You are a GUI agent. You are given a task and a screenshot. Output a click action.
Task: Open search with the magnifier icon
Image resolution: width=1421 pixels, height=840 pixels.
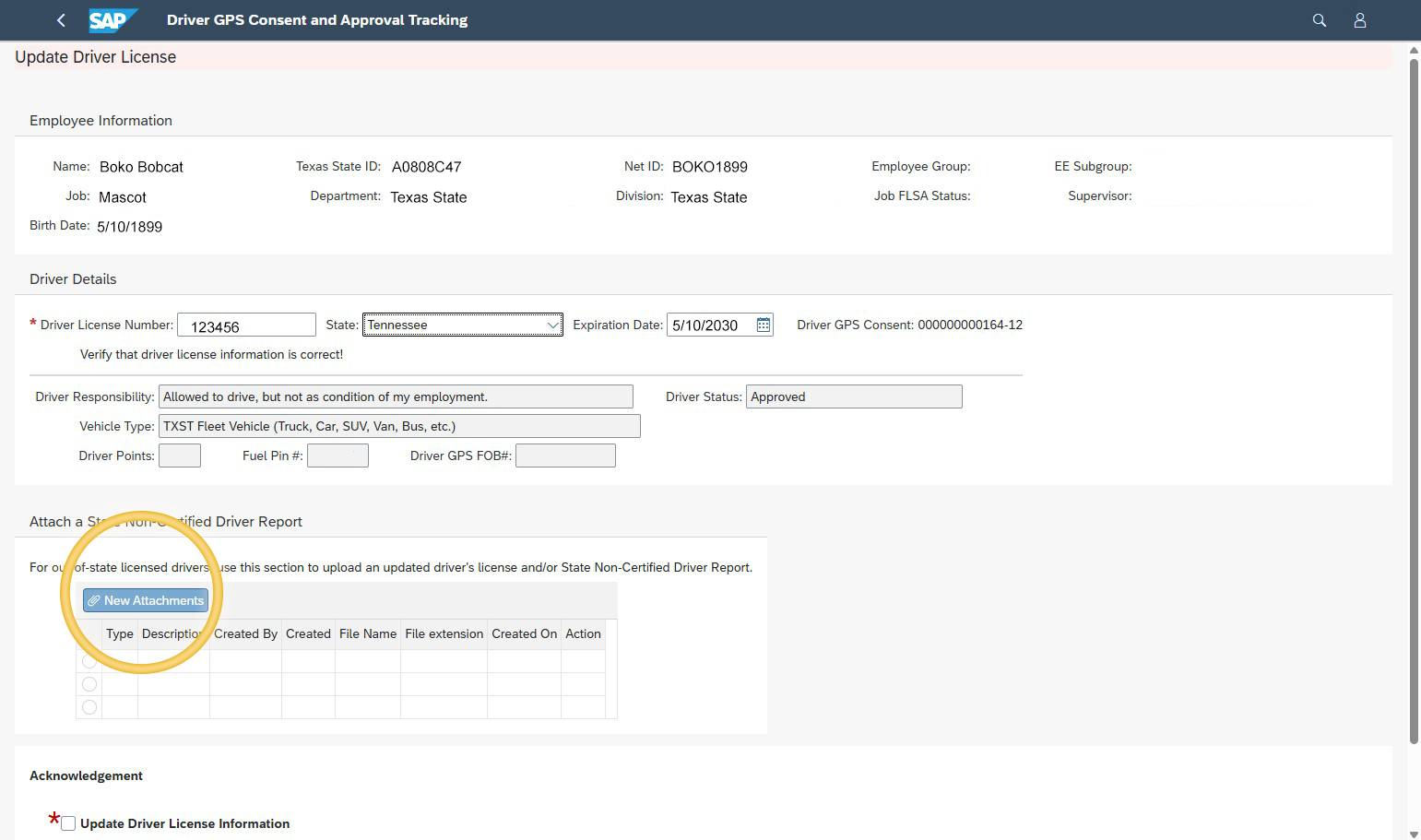coord(1319,19)
